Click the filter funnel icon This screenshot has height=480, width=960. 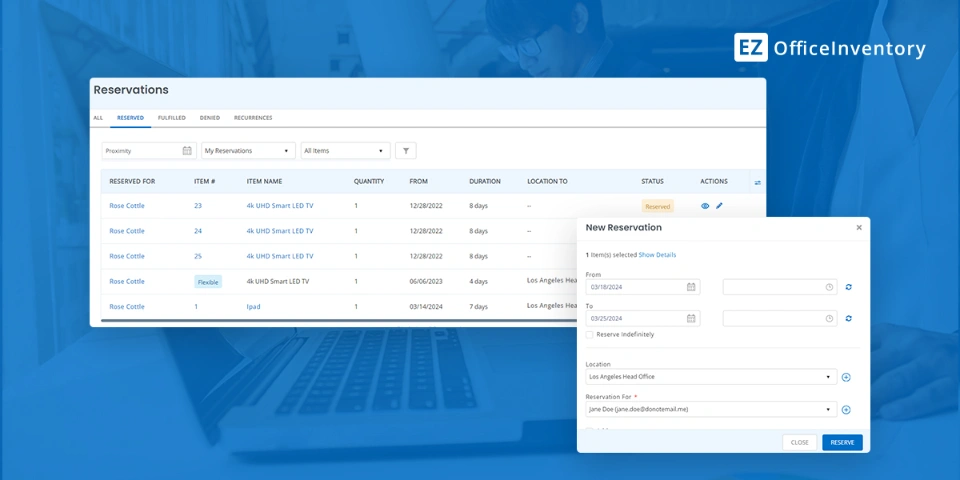coord(405,151)
